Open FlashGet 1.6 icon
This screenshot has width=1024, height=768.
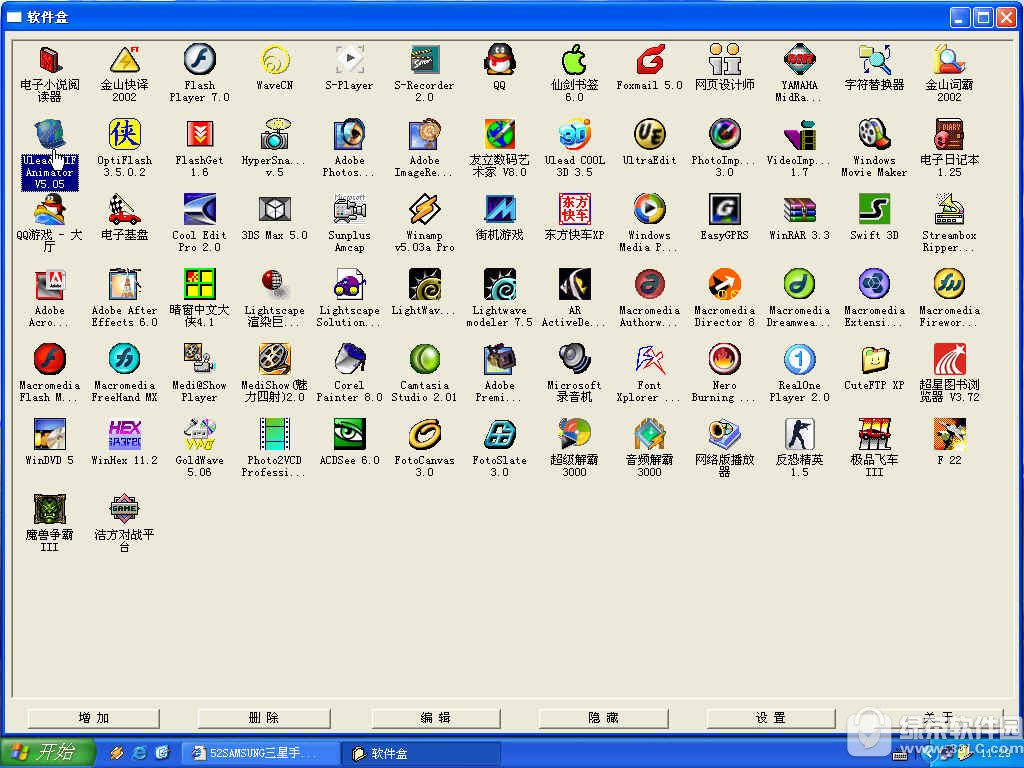(x=199, y=135)
